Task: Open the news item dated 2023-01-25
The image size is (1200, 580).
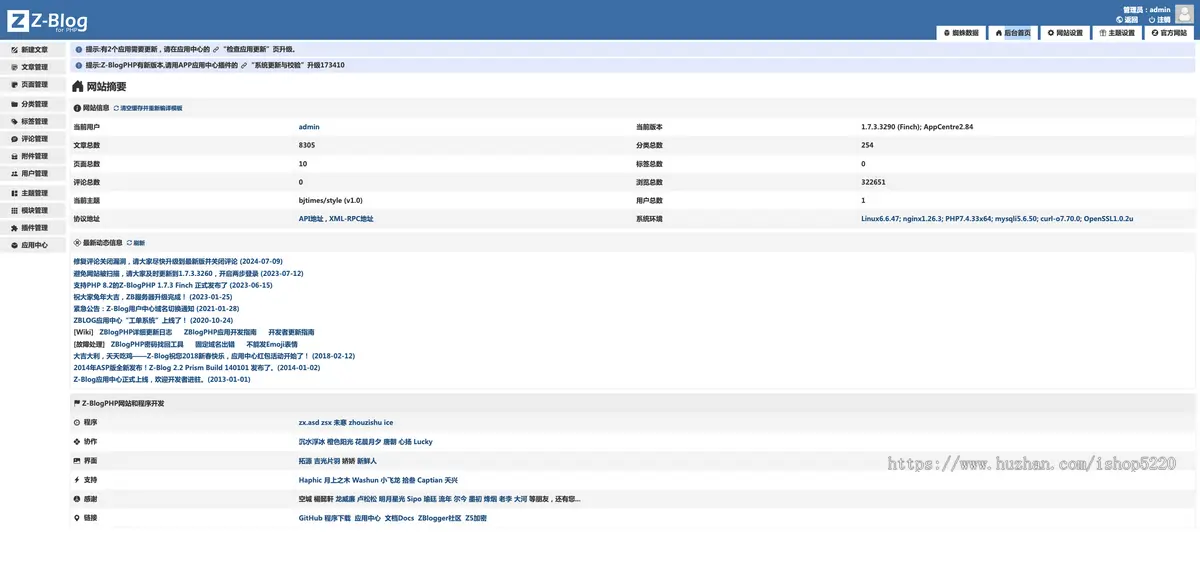Action: pos(153,297)
